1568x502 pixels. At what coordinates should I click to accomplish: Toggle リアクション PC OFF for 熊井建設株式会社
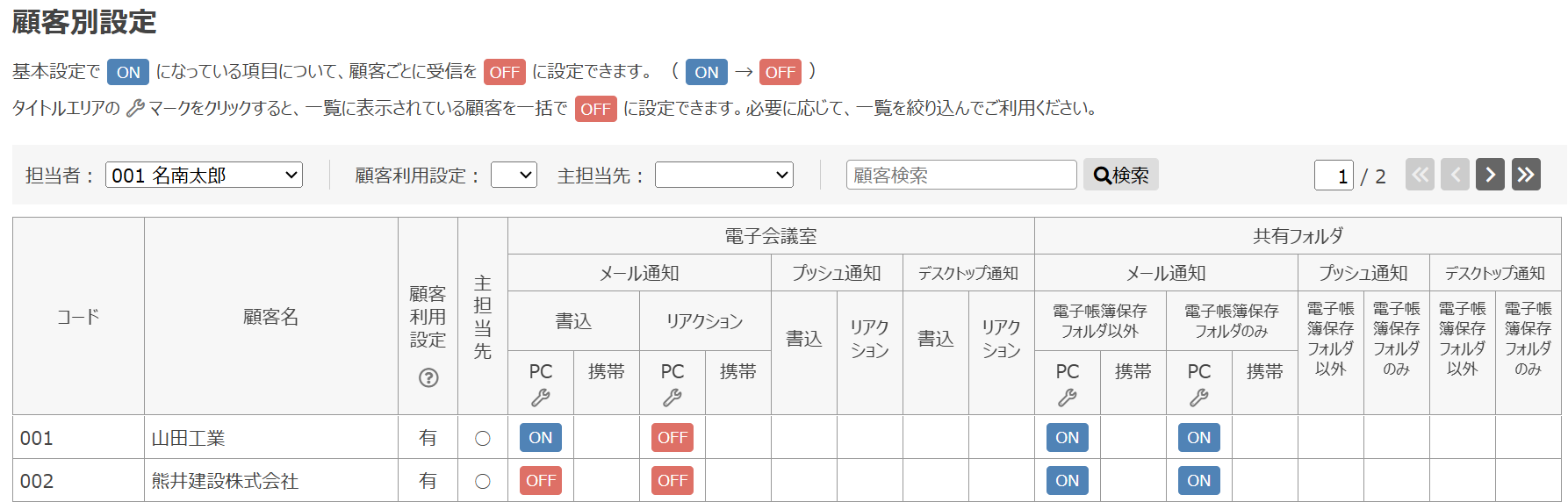(673, 480)
